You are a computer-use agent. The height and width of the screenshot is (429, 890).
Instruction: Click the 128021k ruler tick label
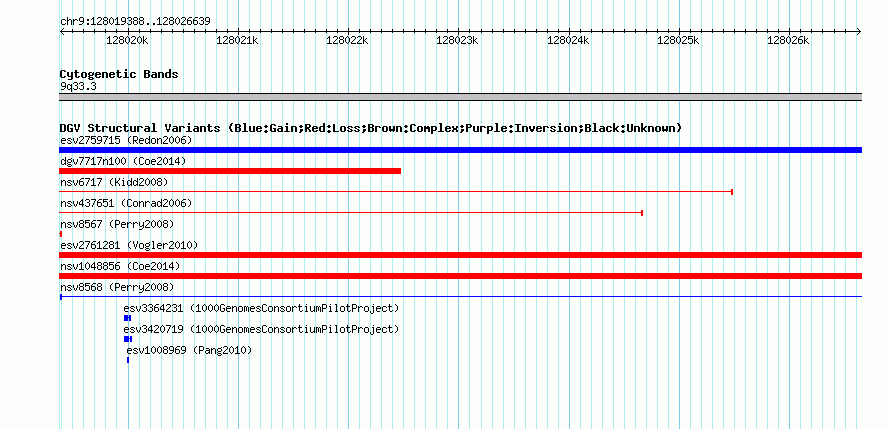coord(238,40)
